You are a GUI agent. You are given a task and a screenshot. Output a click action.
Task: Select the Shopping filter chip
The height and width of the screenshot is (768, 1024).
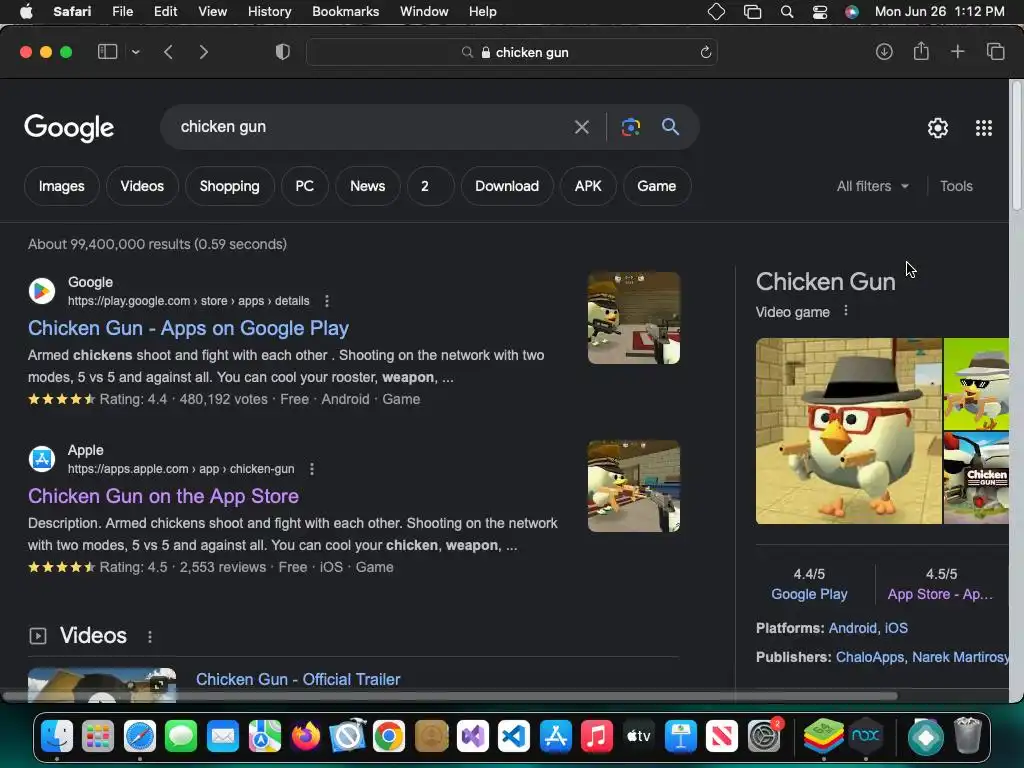point(229,186)
